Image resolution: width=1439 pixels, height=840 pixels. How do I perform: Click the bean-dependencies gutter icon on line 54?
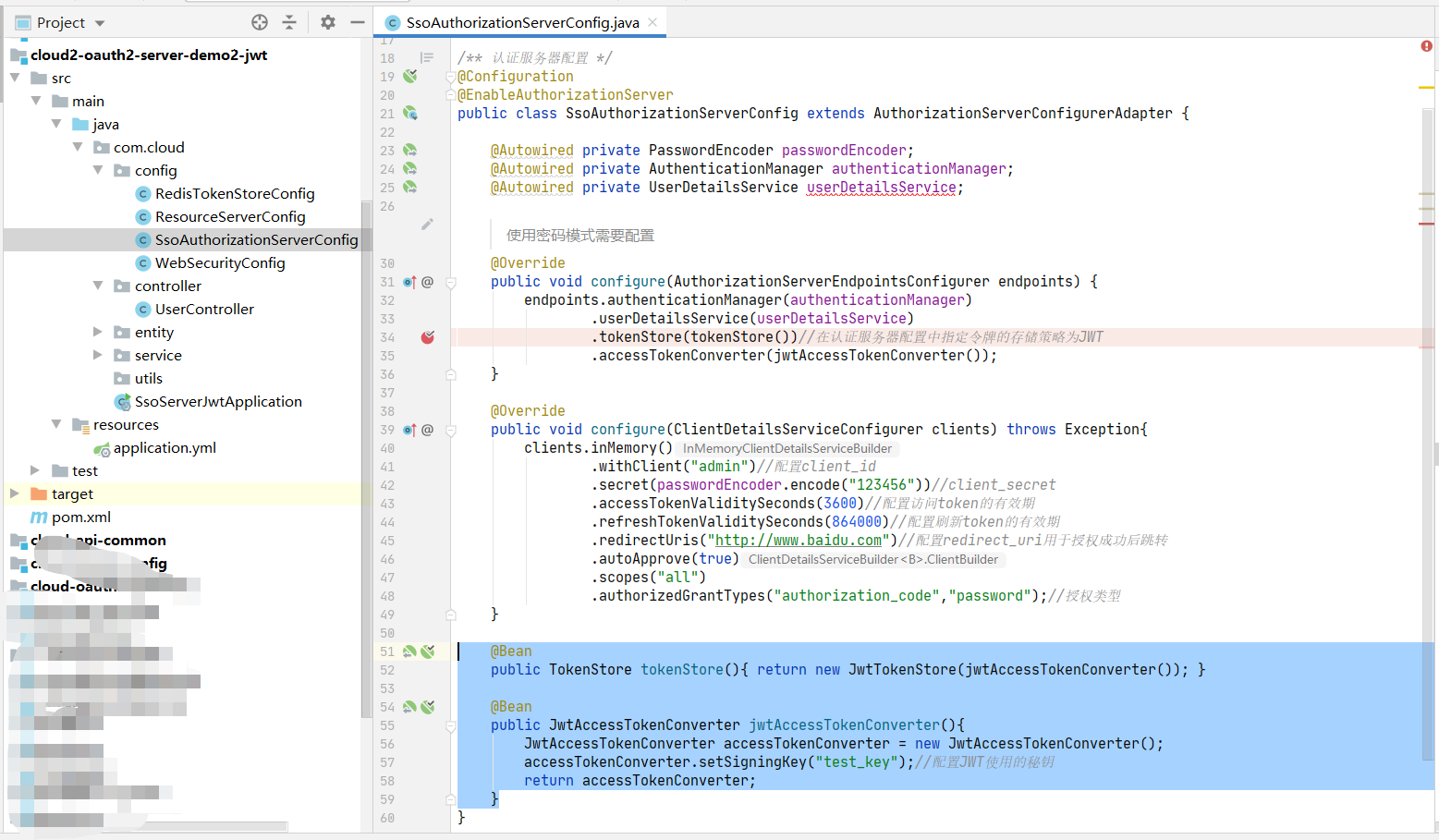(409, 707)
